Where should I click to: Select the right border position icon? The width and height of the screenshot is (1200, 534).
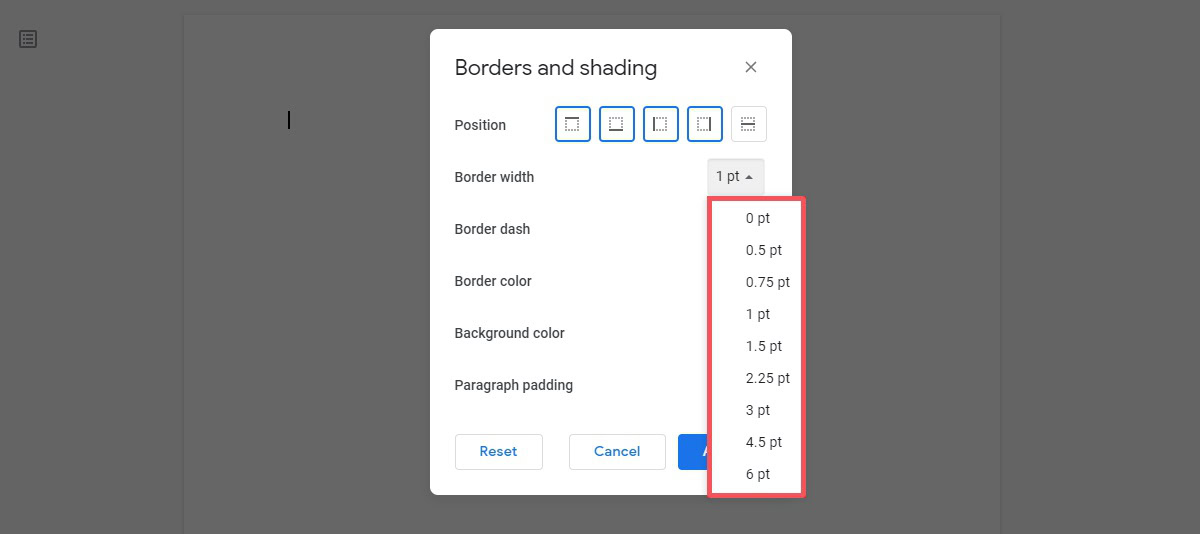[x=705, y=124]
